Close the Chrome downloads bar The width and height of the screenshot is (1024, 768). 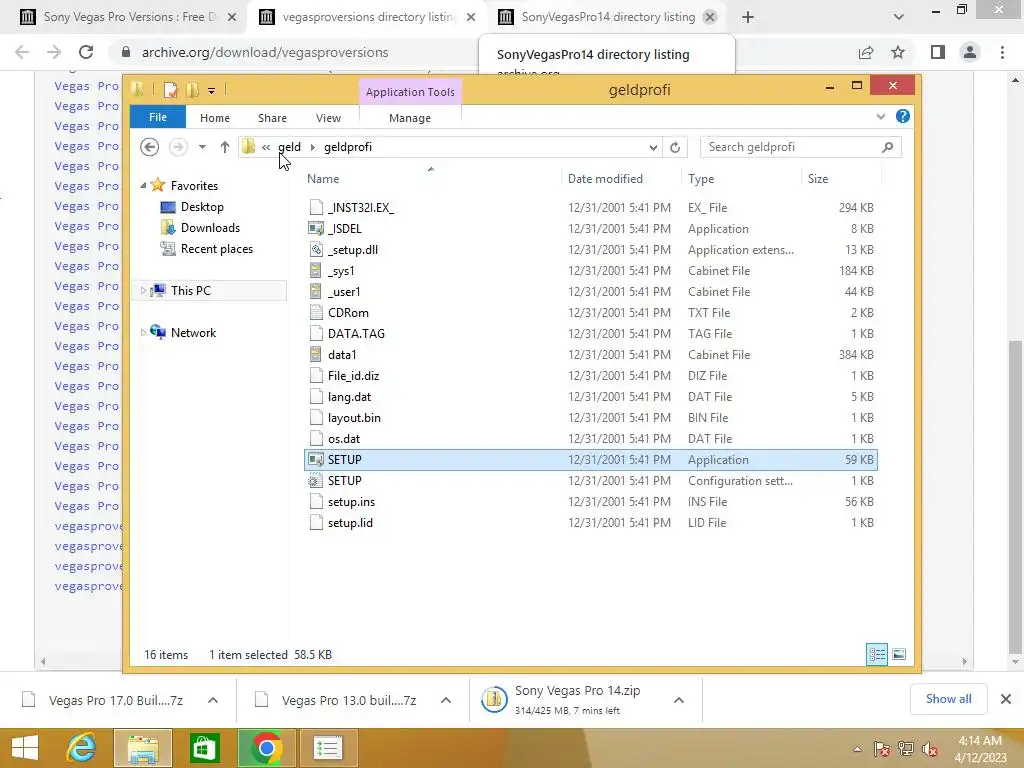pos(1006,699)
